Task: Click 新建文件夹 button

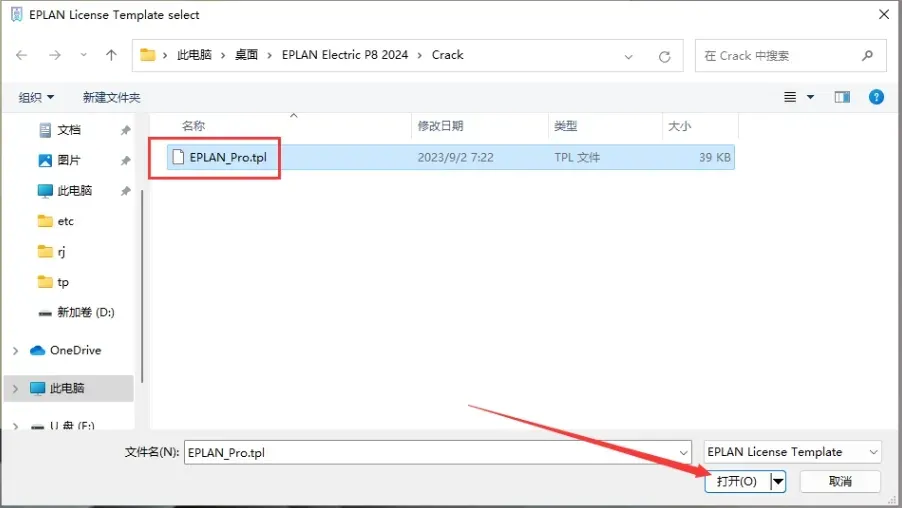Action: (112, 97)
